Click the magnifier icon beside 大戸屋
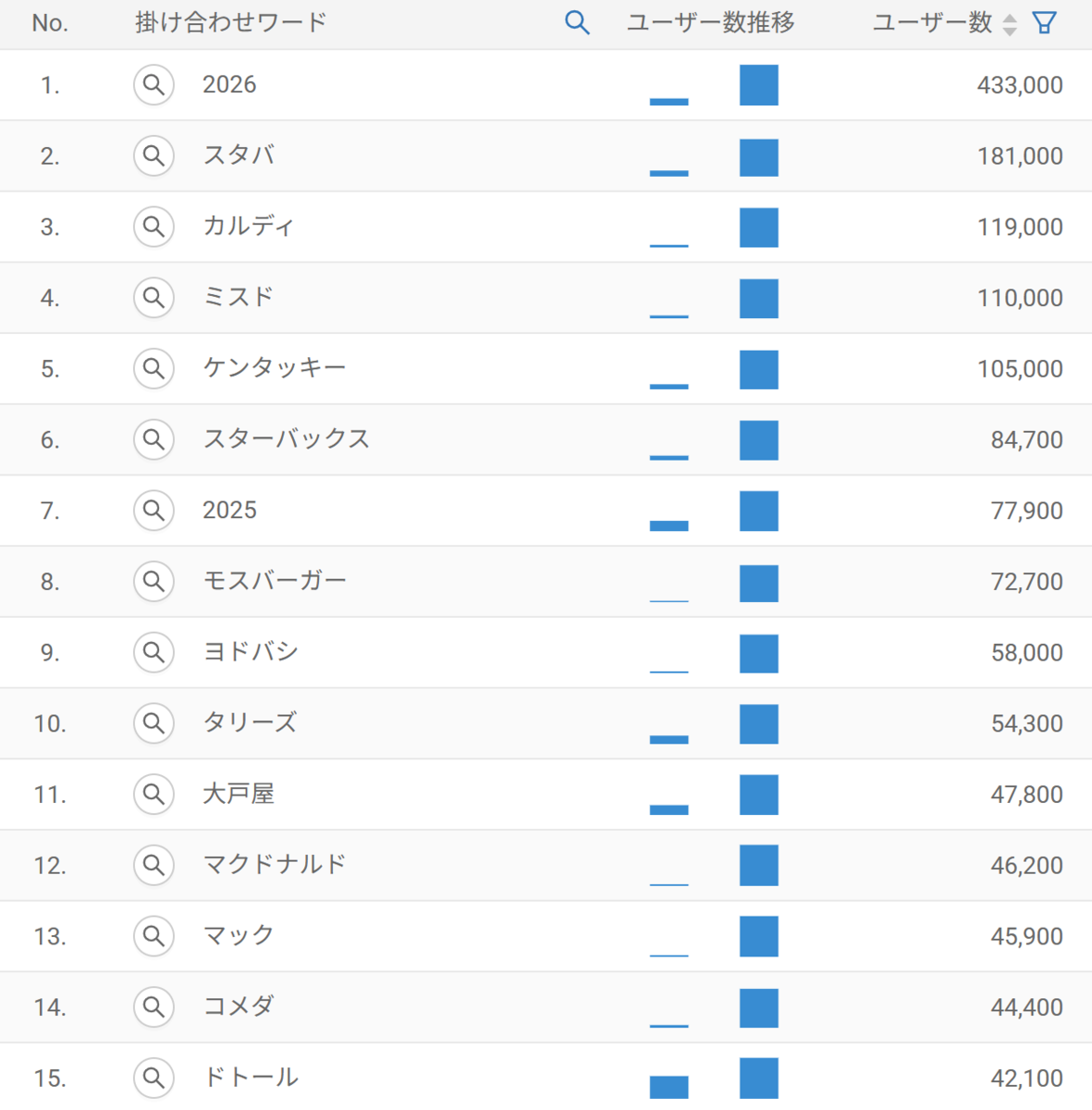This screenshot has width=1092, height=1110. point(153,795)
